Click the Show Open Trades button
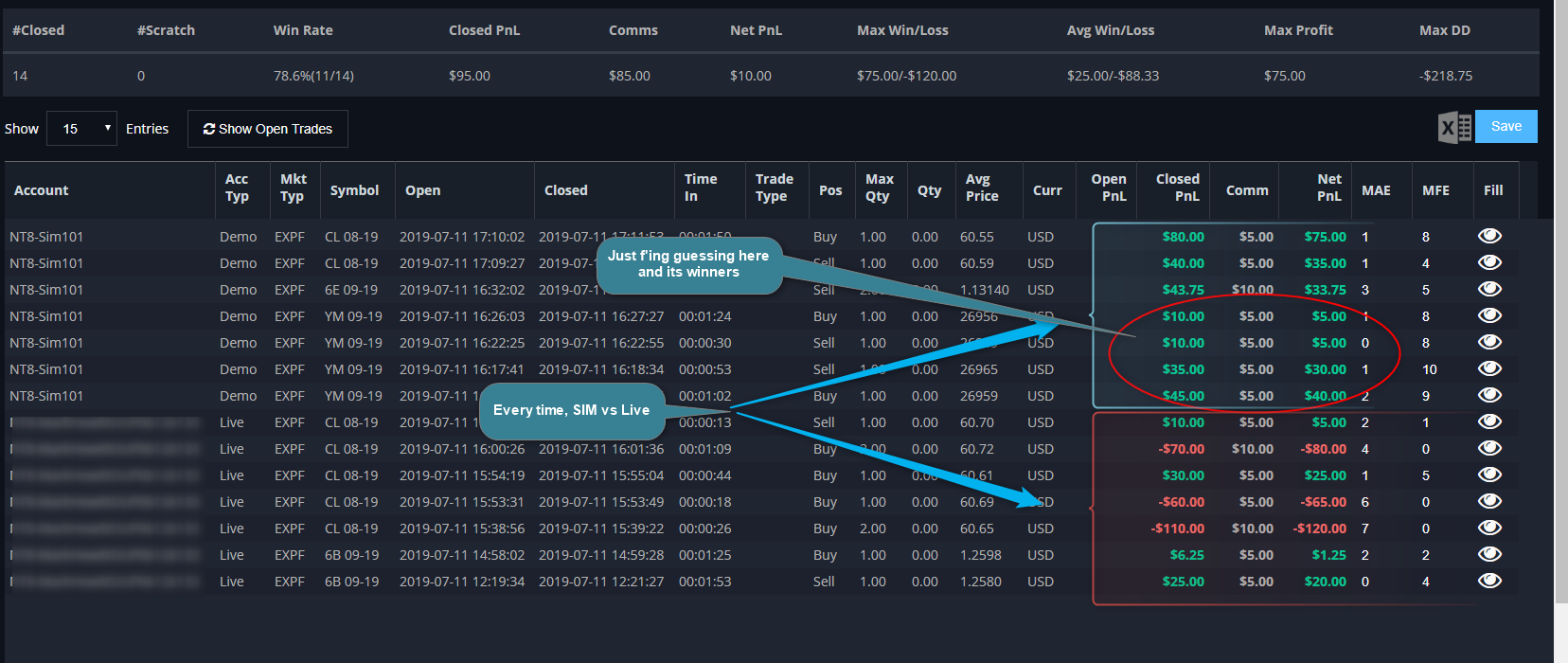 coord(268,129)
